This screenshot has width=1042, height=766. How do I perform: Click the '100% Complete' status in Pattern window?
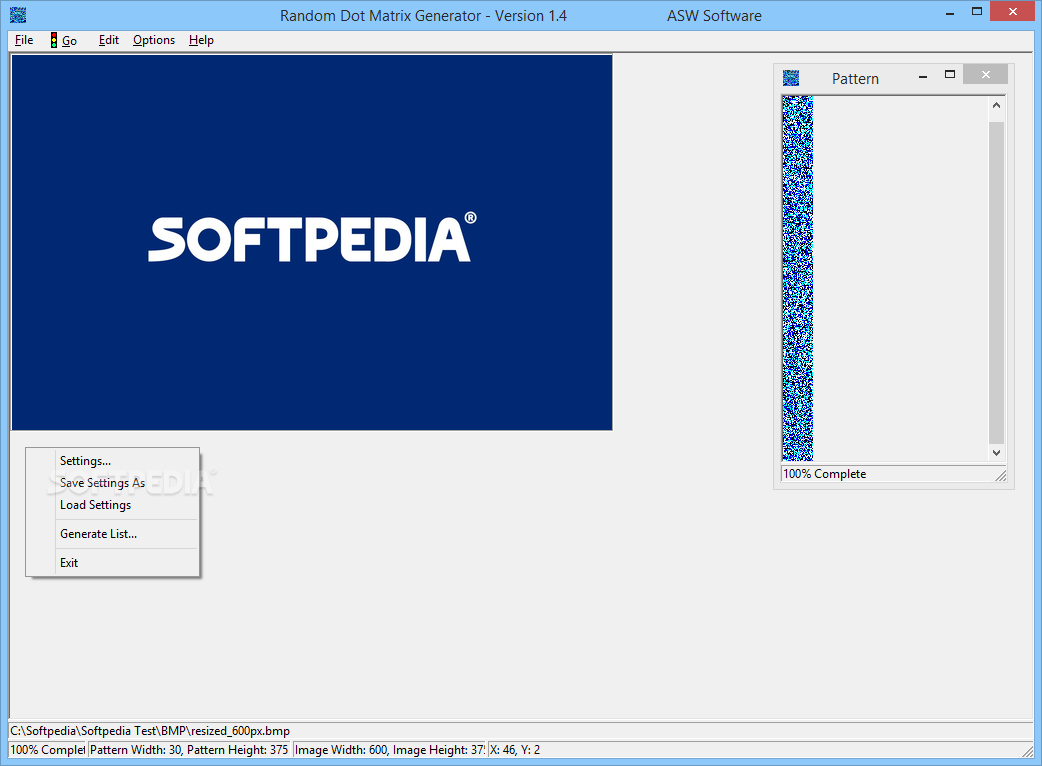[825, 474]
